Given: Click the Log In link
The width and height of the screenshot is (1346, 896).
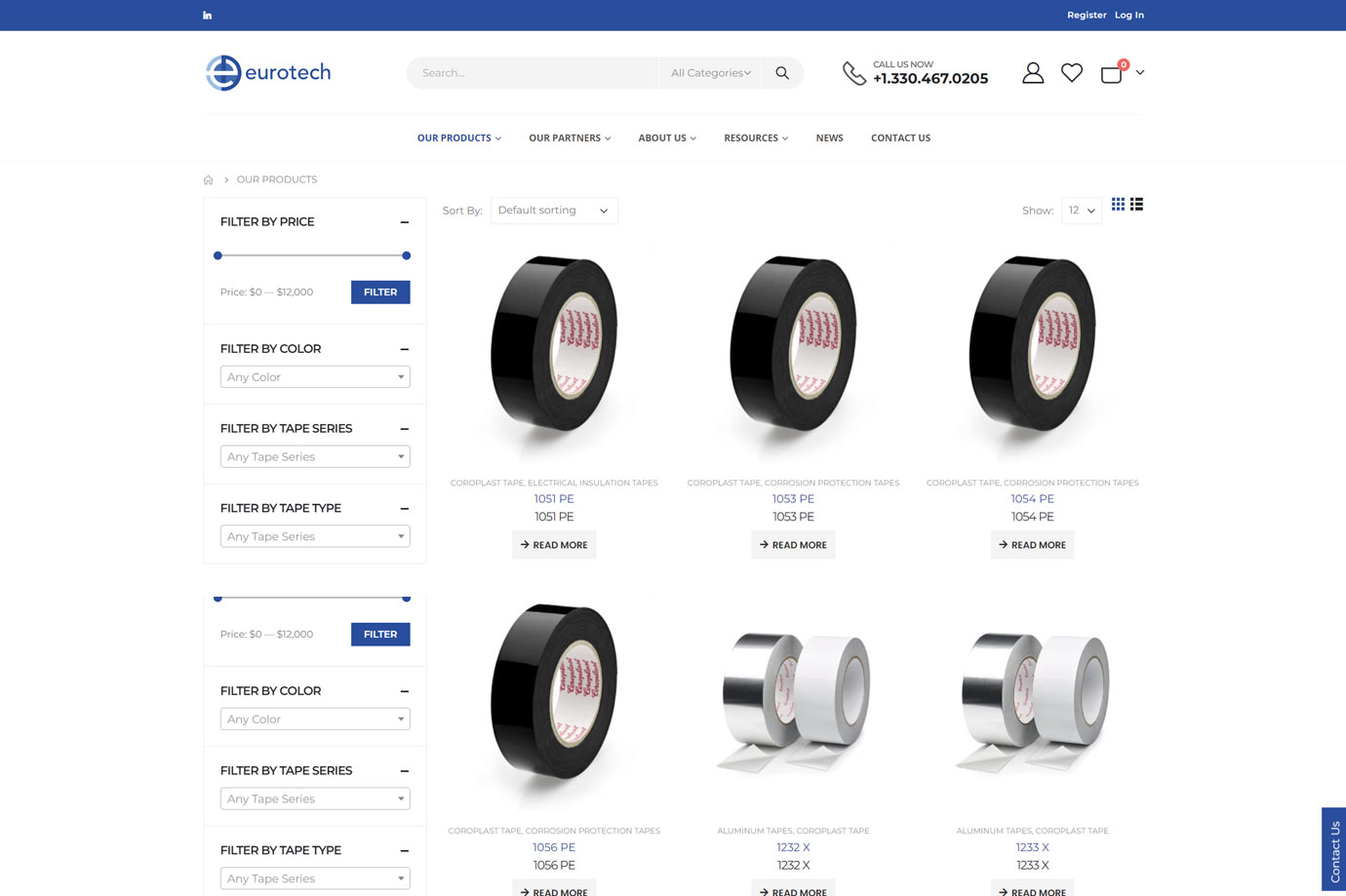Looking at the screenshot, I should click(1129, 16).
